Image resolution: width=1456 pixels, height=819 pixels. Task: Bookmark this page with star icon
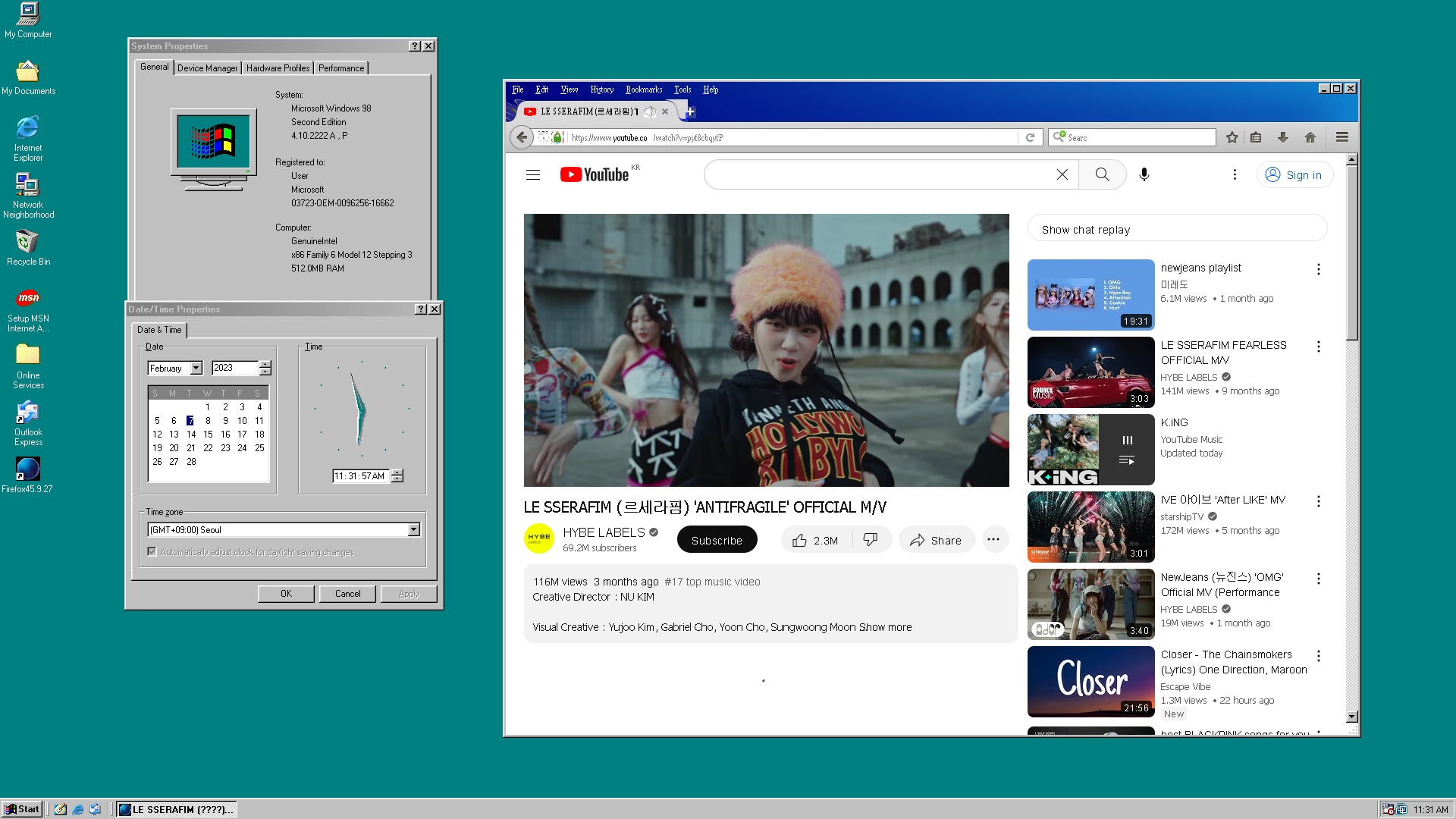point(1232,137)
